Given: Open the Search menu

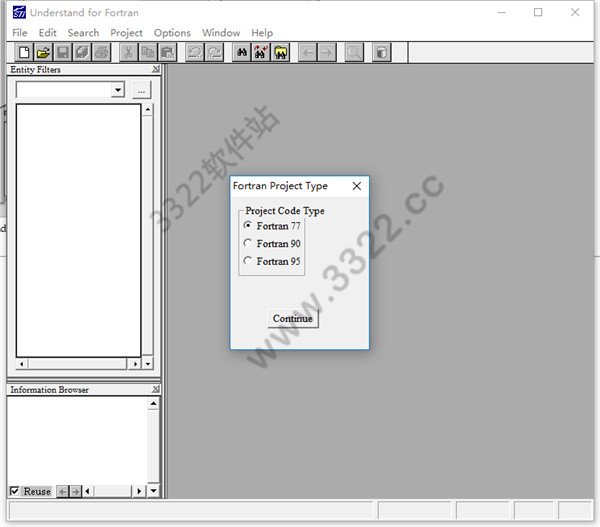Looking at the screenshot, I should click(x=83, y=33).
